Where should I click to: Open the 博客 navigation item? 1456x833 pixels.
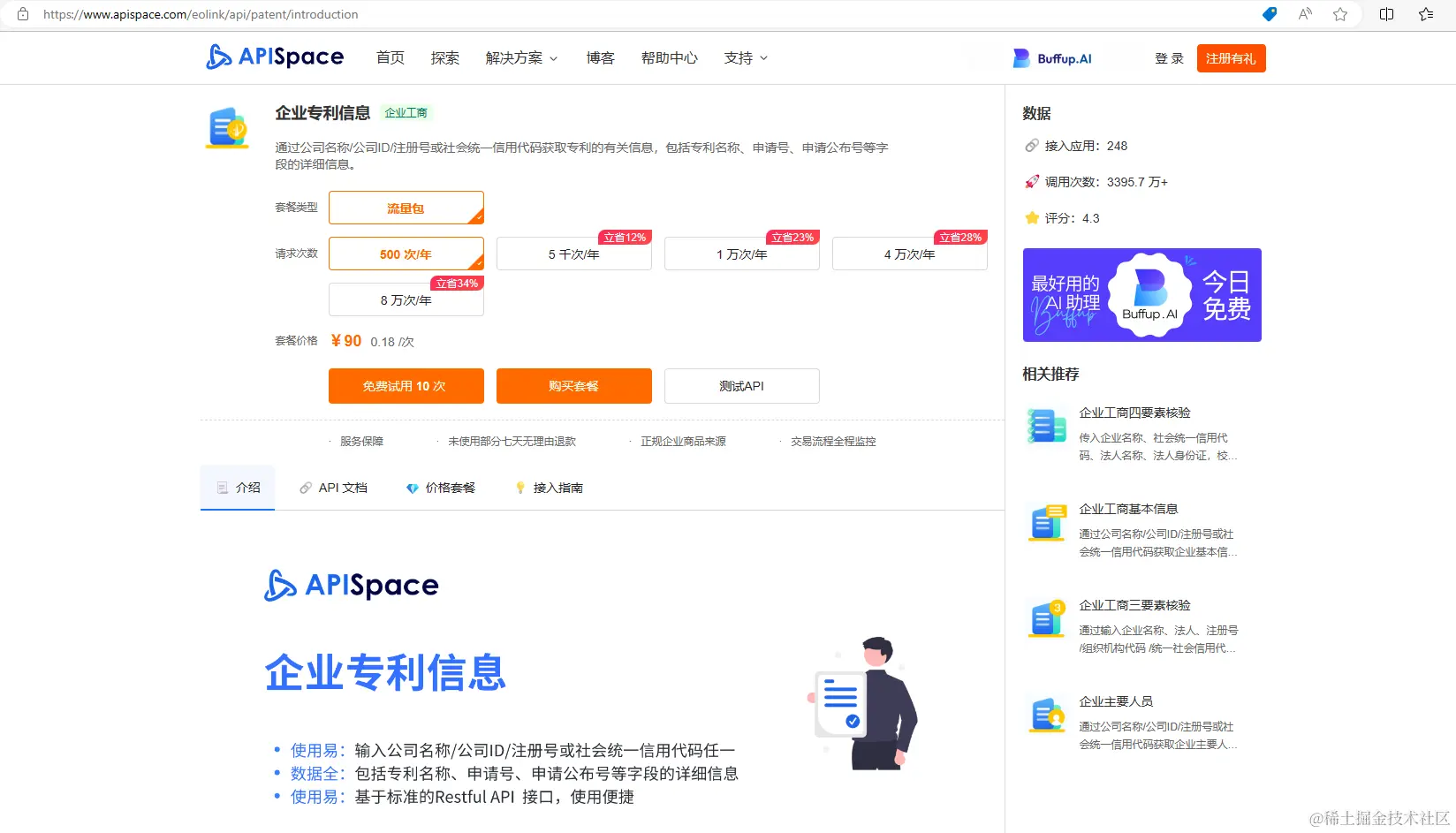click(x=601, y=58)
